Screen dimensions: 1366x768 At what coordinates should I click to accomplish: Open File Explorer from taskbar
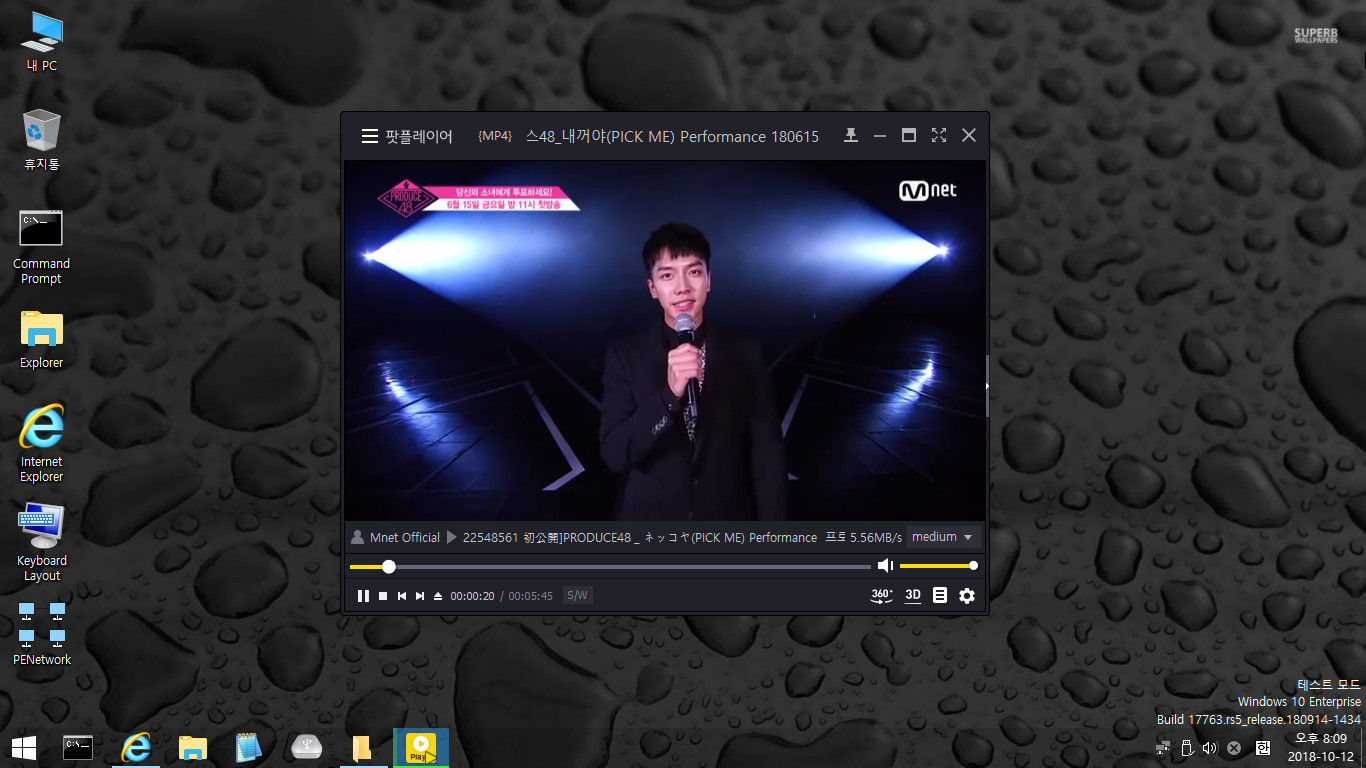[193, 747]
